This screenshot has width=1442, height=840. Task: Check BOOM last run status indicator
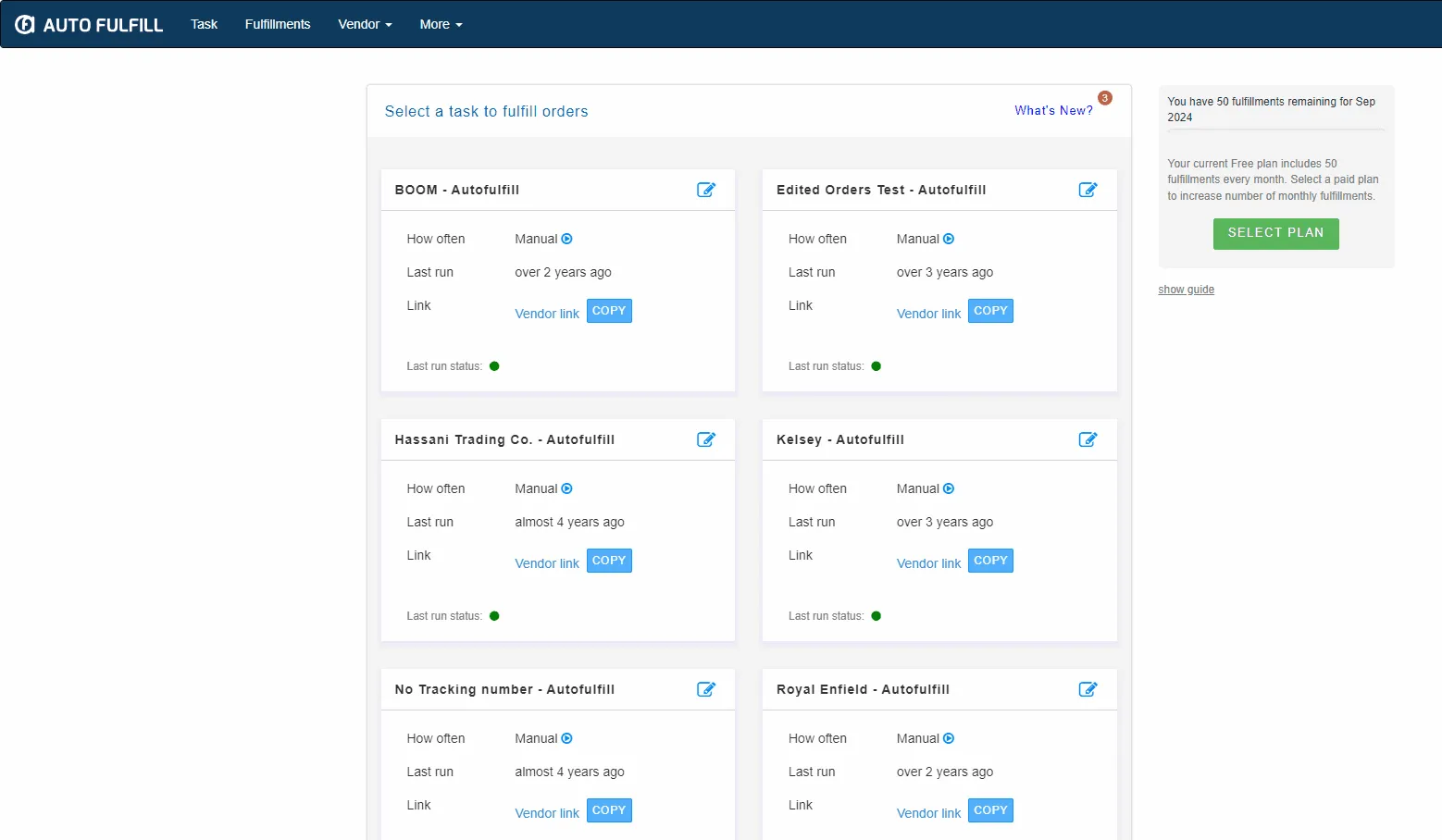(494, 366)
